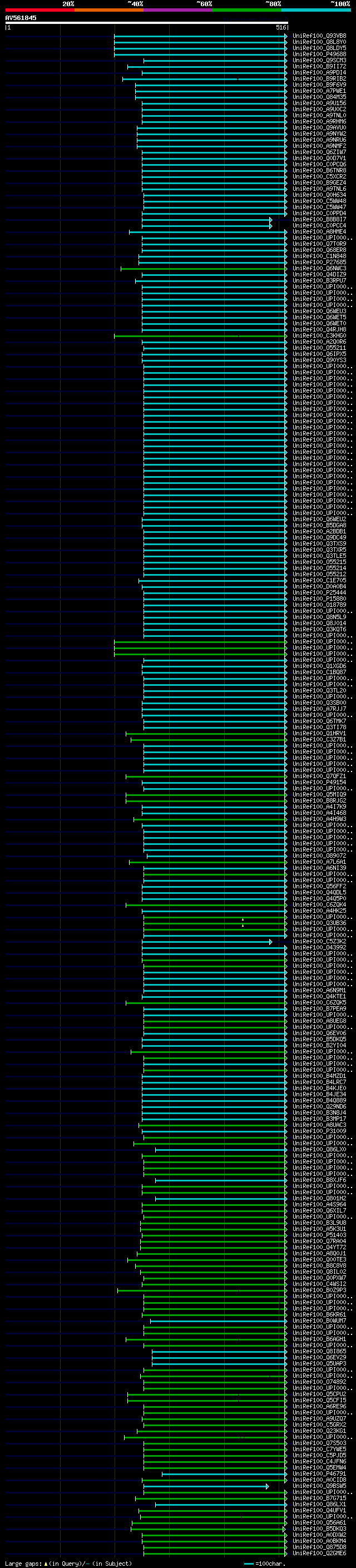356x1568 pixels.
Task: Click the UniRef100_B6KR61 label
Action: [x=319, y=1315]
